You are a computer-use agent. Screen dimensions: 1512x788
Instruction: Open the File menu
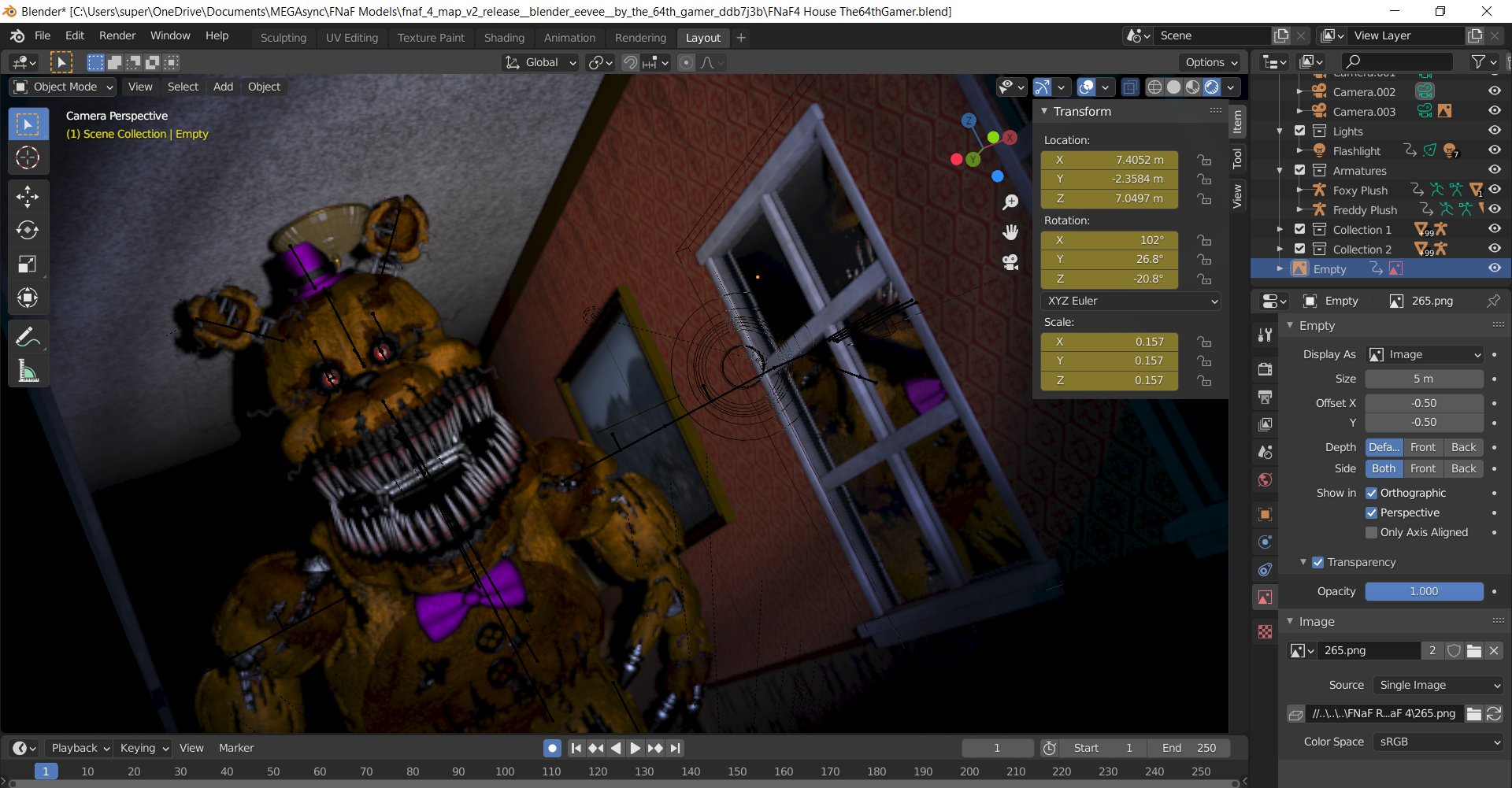pos(43,36)
